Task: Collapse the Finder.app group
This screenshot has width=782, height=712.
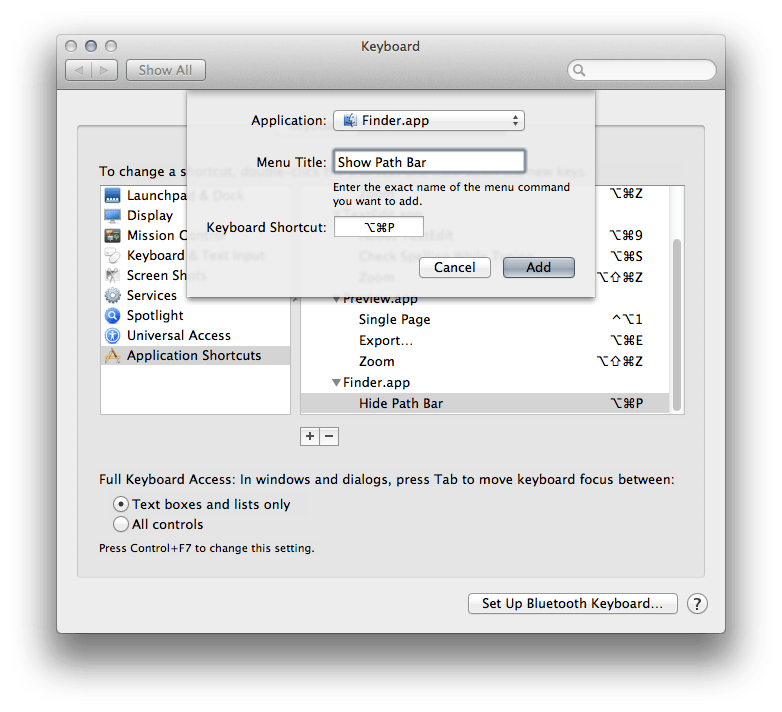Action: coord(337,382)
